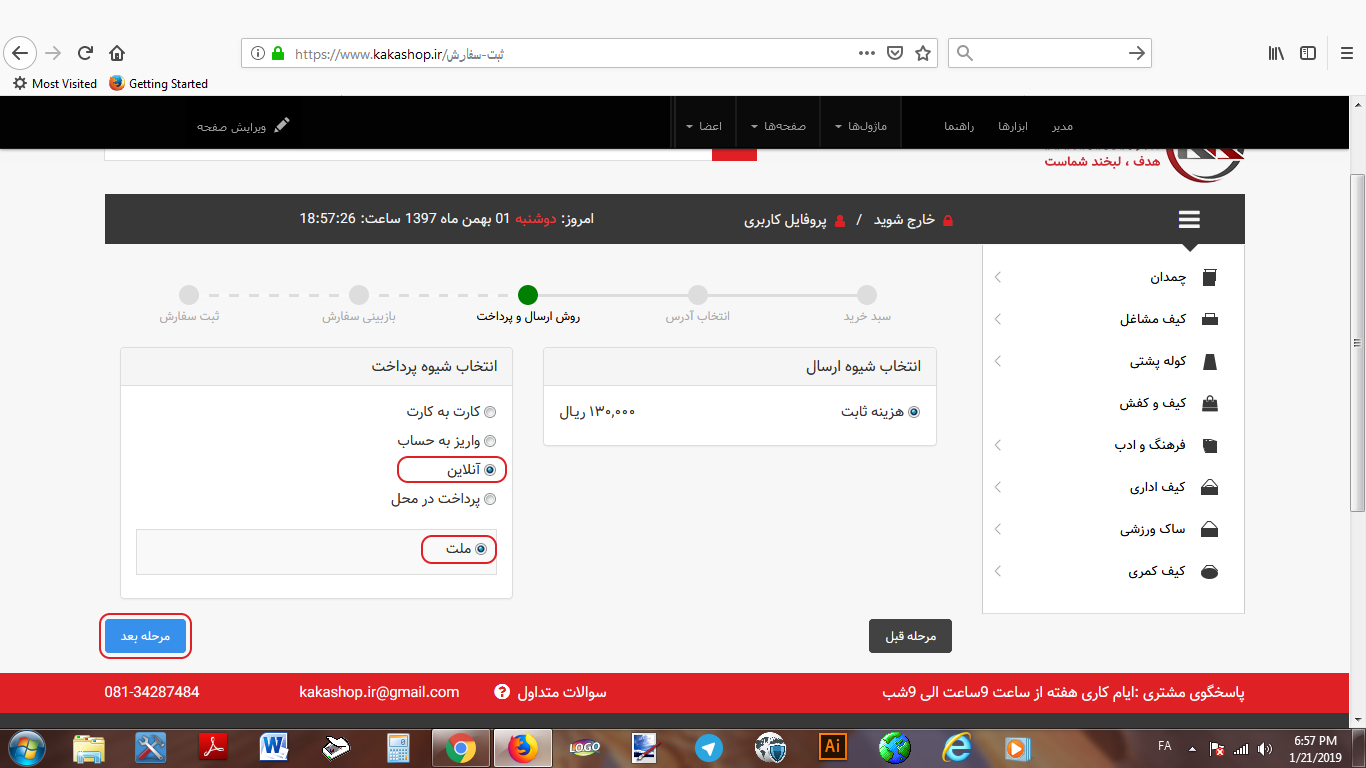Open the hamburger category menu icon
Screen dimensions: 1366x768
click(1189, 220)
